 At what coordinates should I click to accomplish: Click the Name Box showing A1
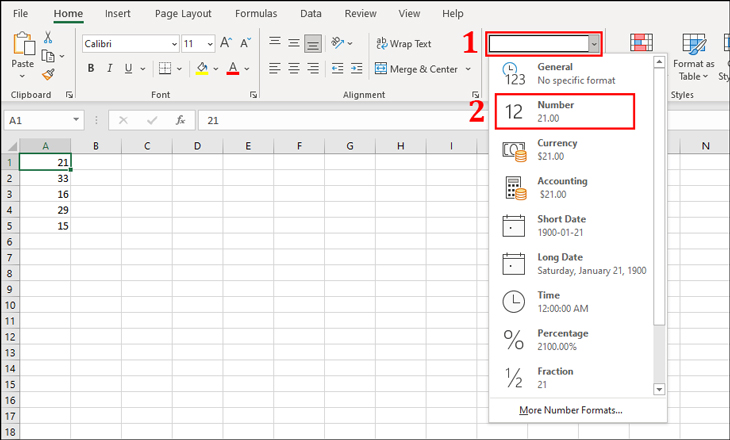[43, 121]
